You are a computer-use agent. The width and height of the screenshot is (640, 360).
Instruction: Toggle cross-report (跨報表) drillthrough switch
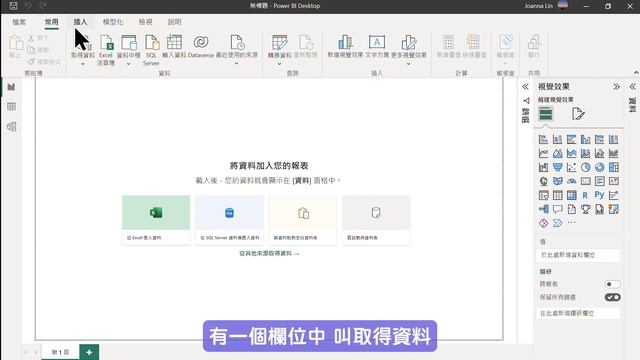pyautogui.click(x=612, y=284)
